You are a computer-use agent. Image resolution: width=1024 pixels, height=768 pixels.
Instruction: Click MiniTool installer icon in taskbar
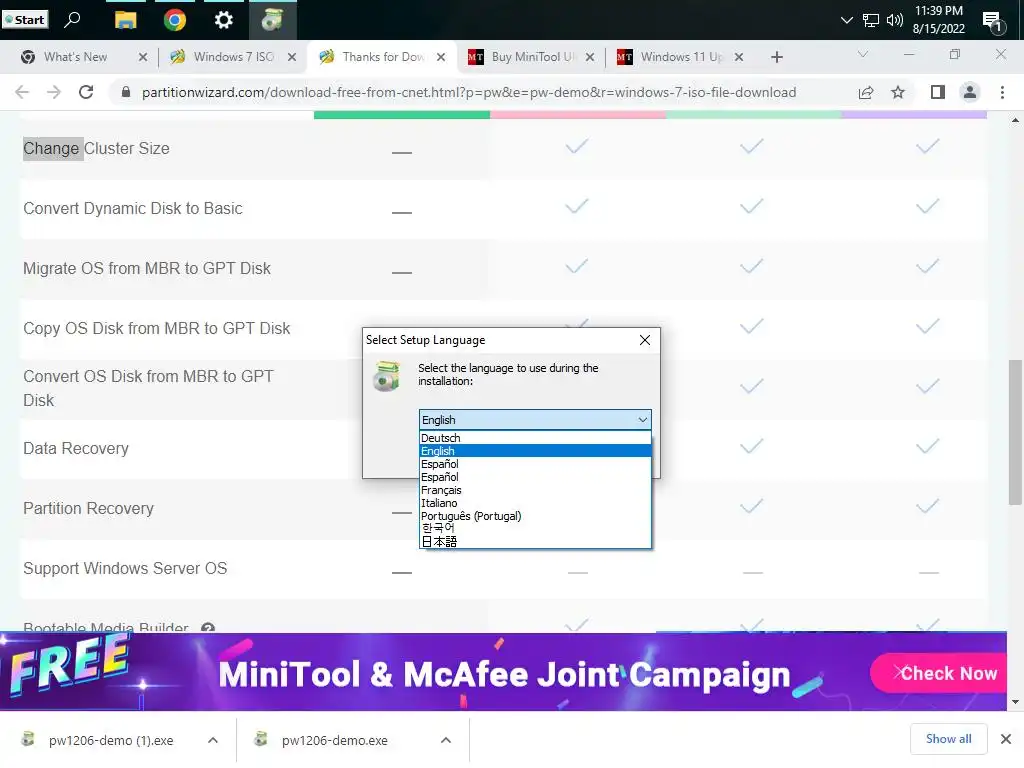[x=272, y=20]
